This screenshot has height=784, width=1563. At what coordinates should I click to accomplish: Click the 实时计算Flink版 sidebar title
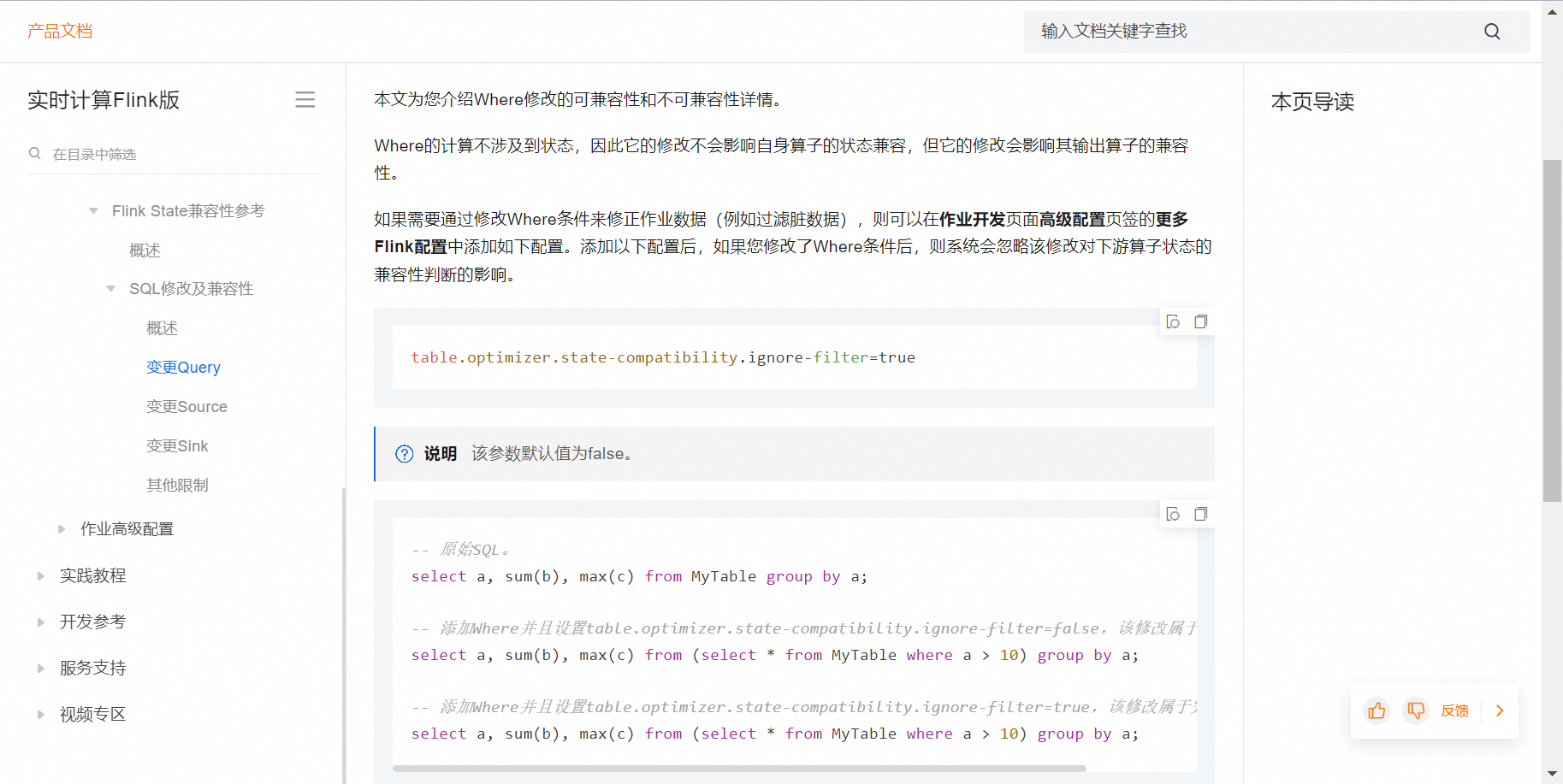click(104, 100)
